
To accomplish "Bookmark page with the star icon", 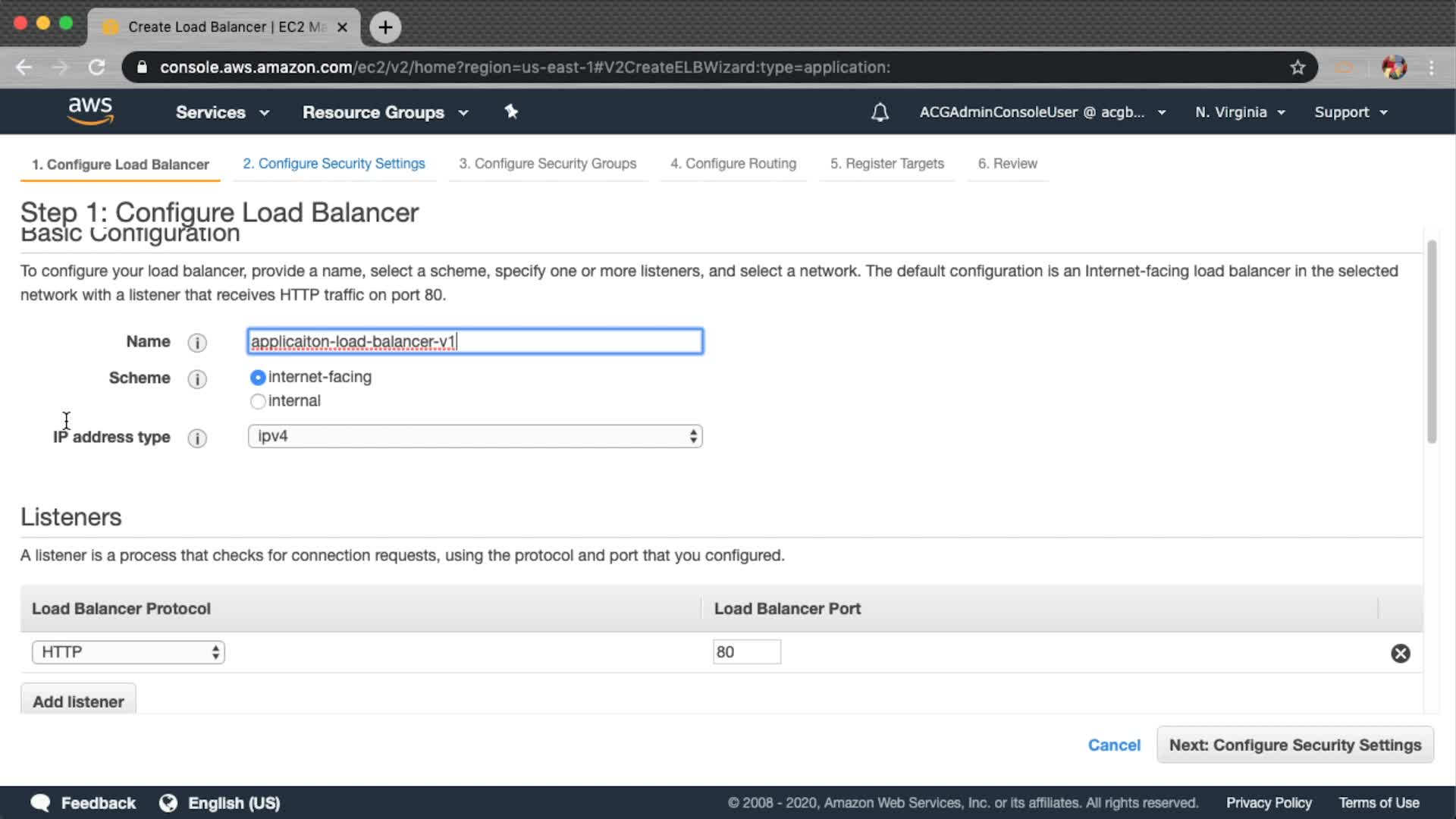I will 1298,67.
